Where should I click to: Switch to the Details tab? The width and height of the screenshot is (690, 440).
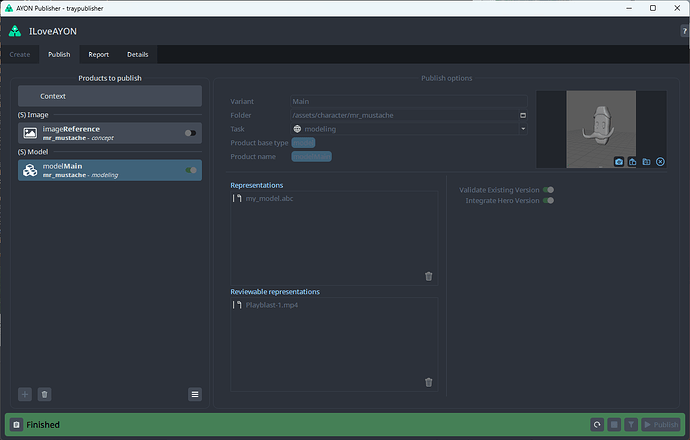[138, 55]
